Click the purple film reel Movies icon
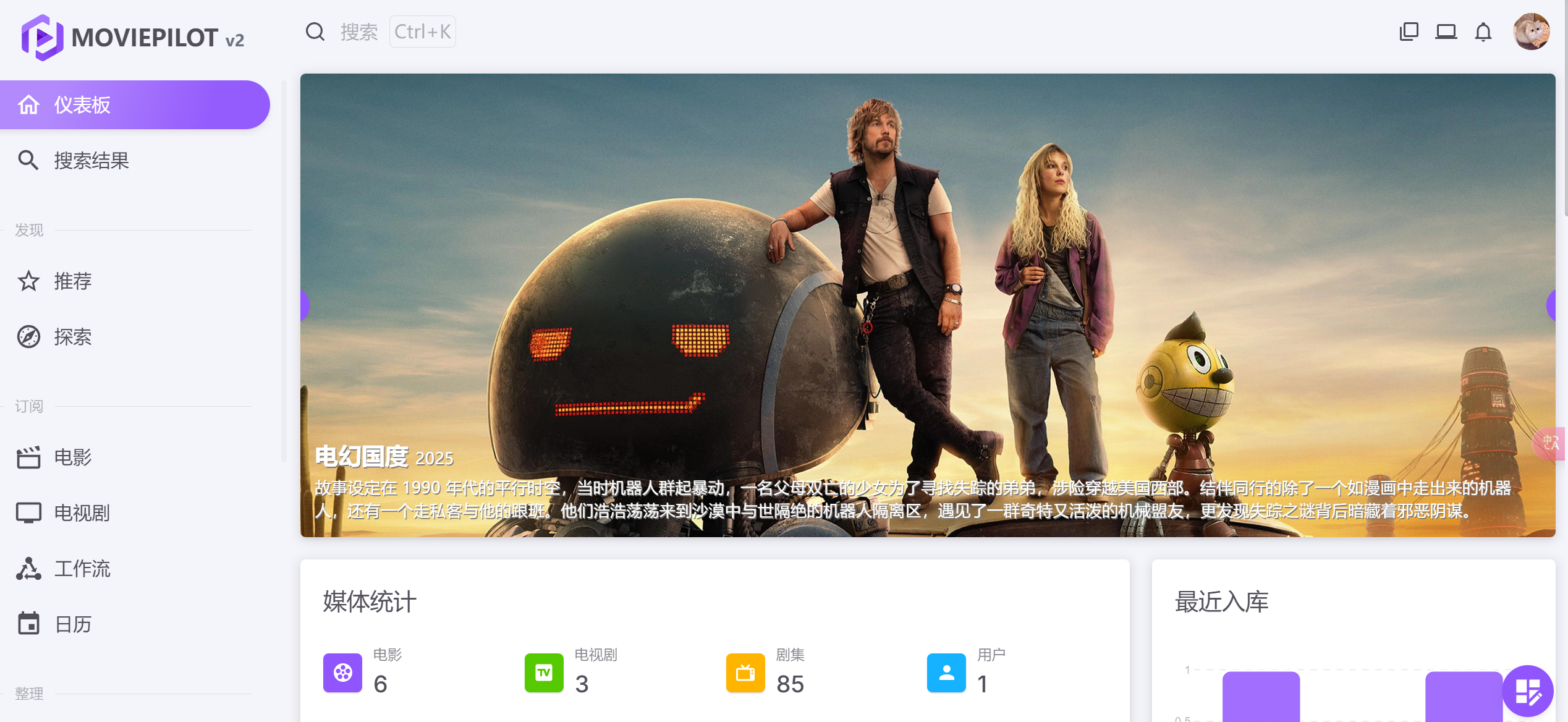Image resolution: width=1568 pixels, height=722 pixels. click(342, 673)
